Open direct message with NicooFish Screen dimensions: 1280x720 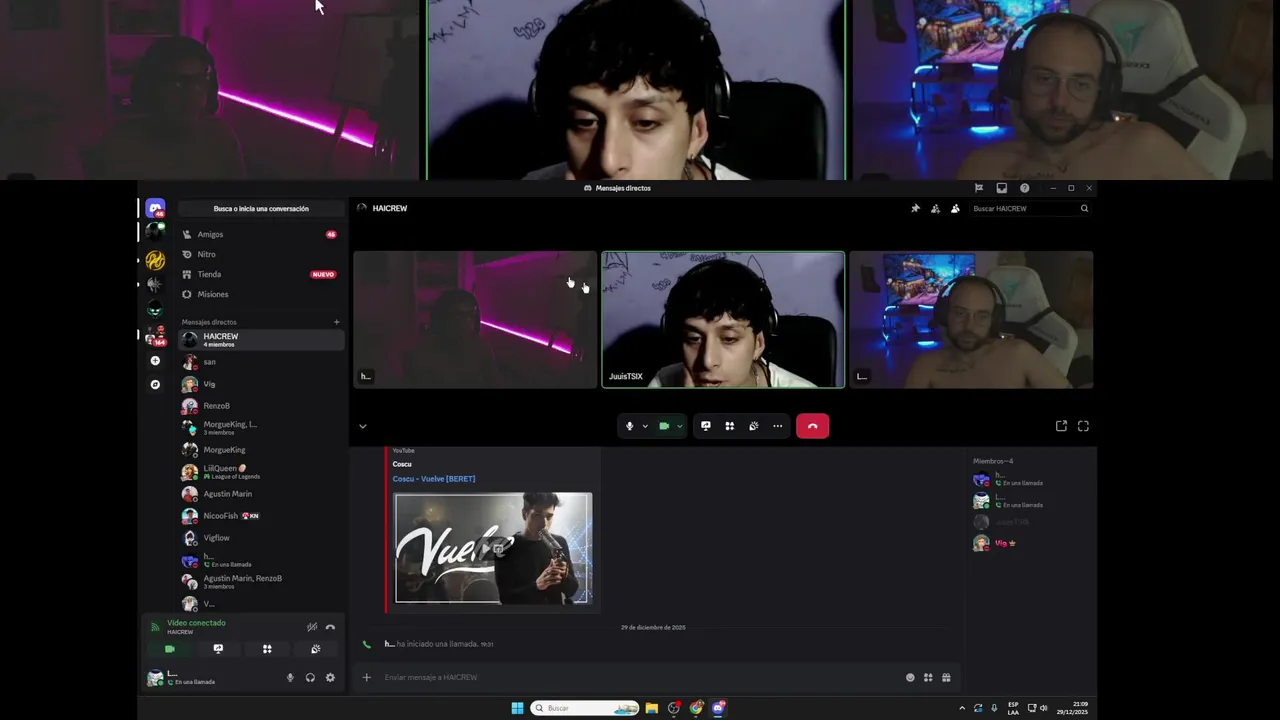[x=261, y=516]
